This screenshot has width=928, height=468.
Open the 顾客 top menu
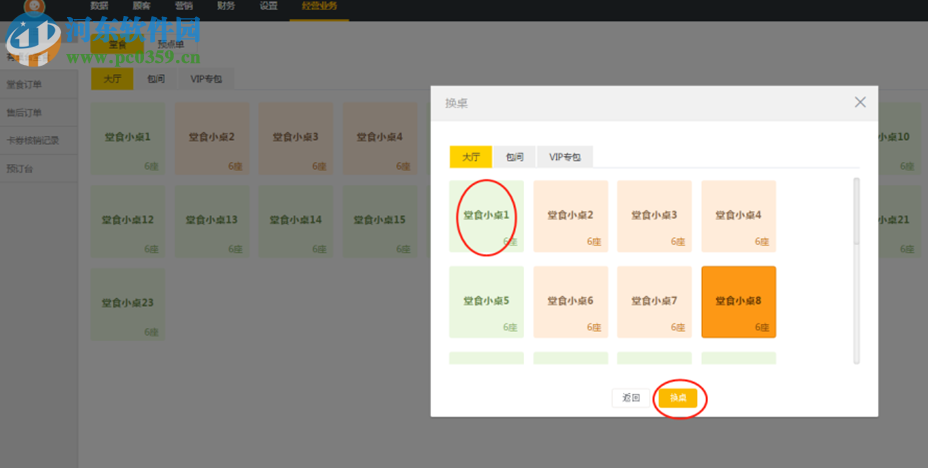(141, 7)
